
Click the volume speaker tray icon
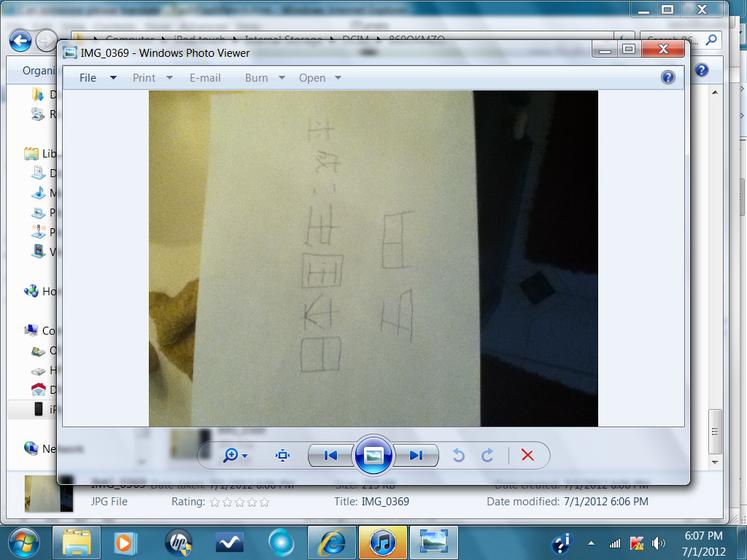point(657,543)
